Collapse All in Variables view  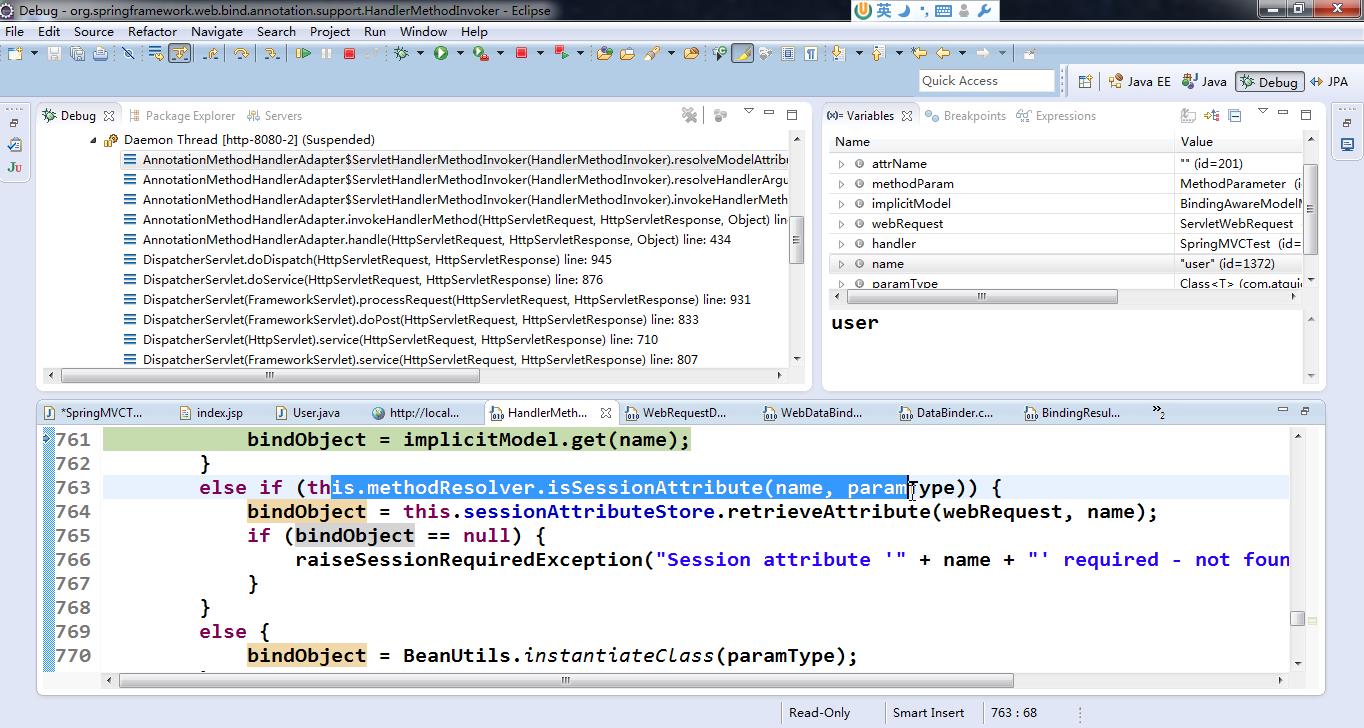1234,115
